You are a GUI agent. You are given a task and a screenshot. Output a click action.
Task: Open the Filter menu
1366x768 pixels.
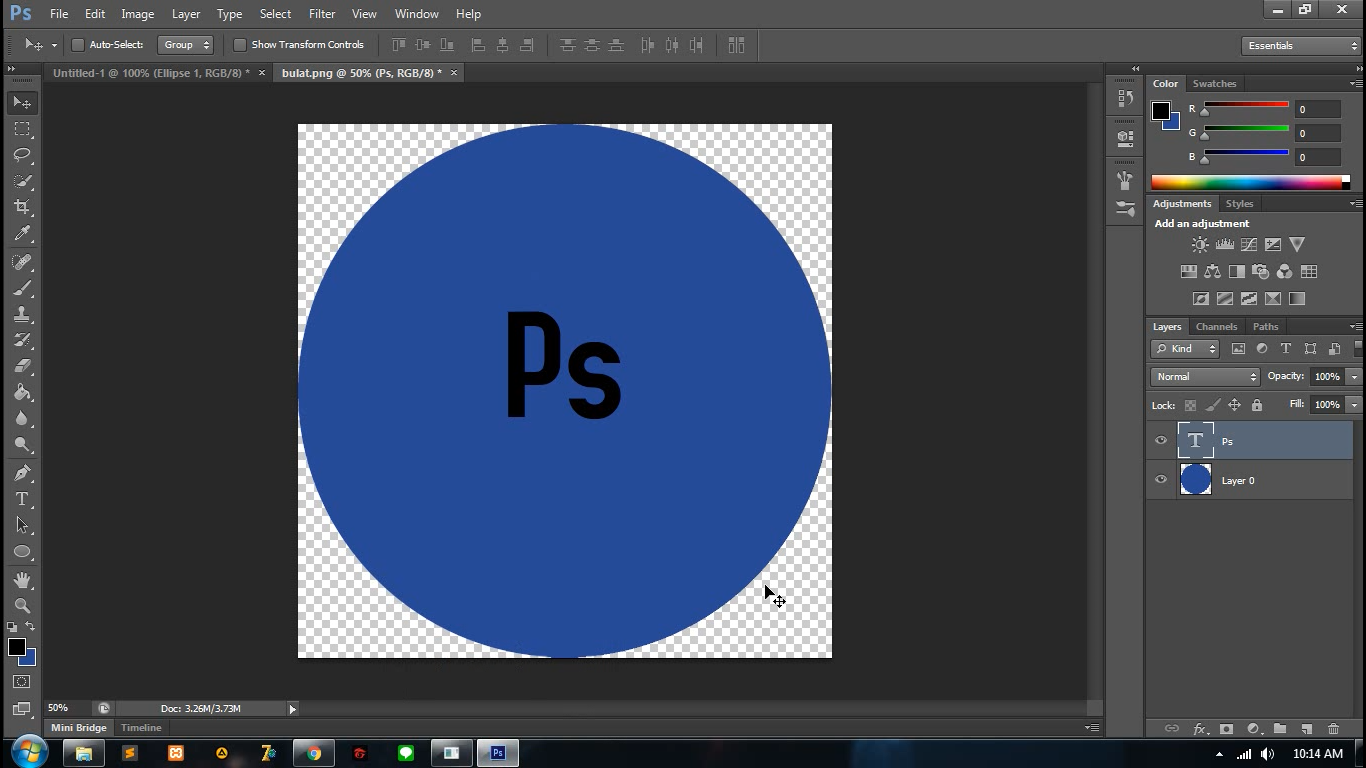[x=322, y=14]
